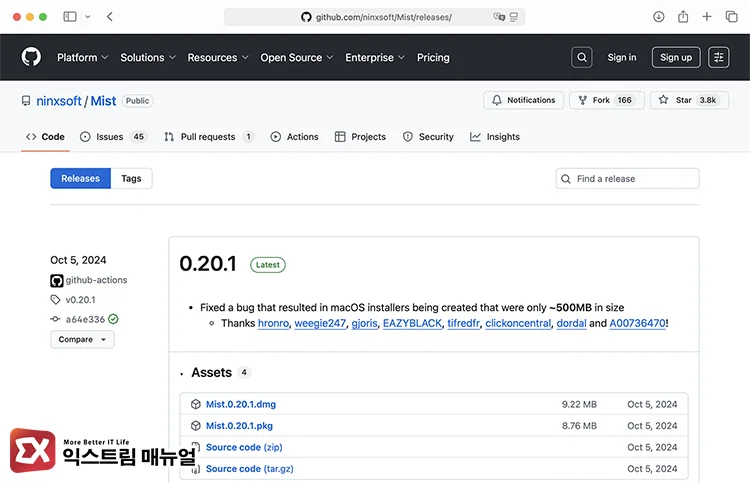Go back with the Safari back arrow
The width and height of the screenshot is (750, 483).
(110, 17)
